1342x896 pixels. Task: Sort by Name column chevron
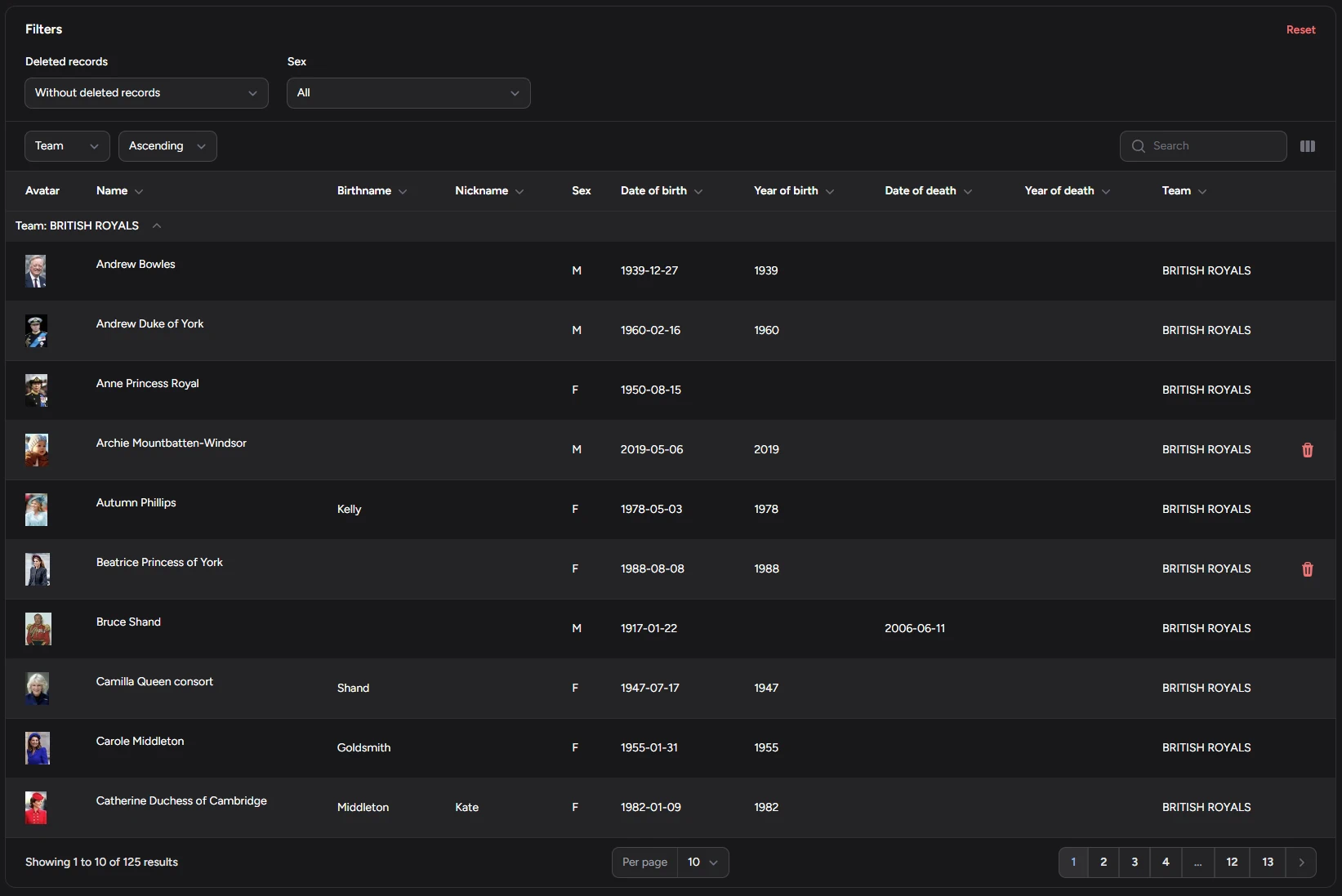pyautogui.click(x=139, y=191)
